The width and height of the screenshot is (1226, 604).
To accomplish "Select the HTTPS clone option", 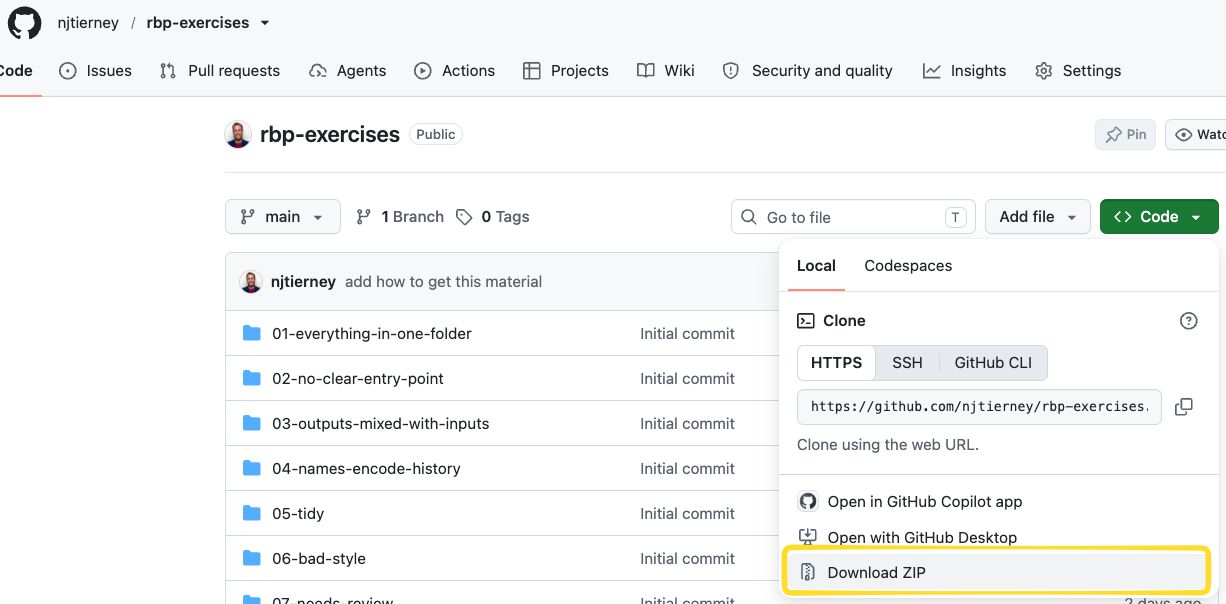I will click(836, 363).
